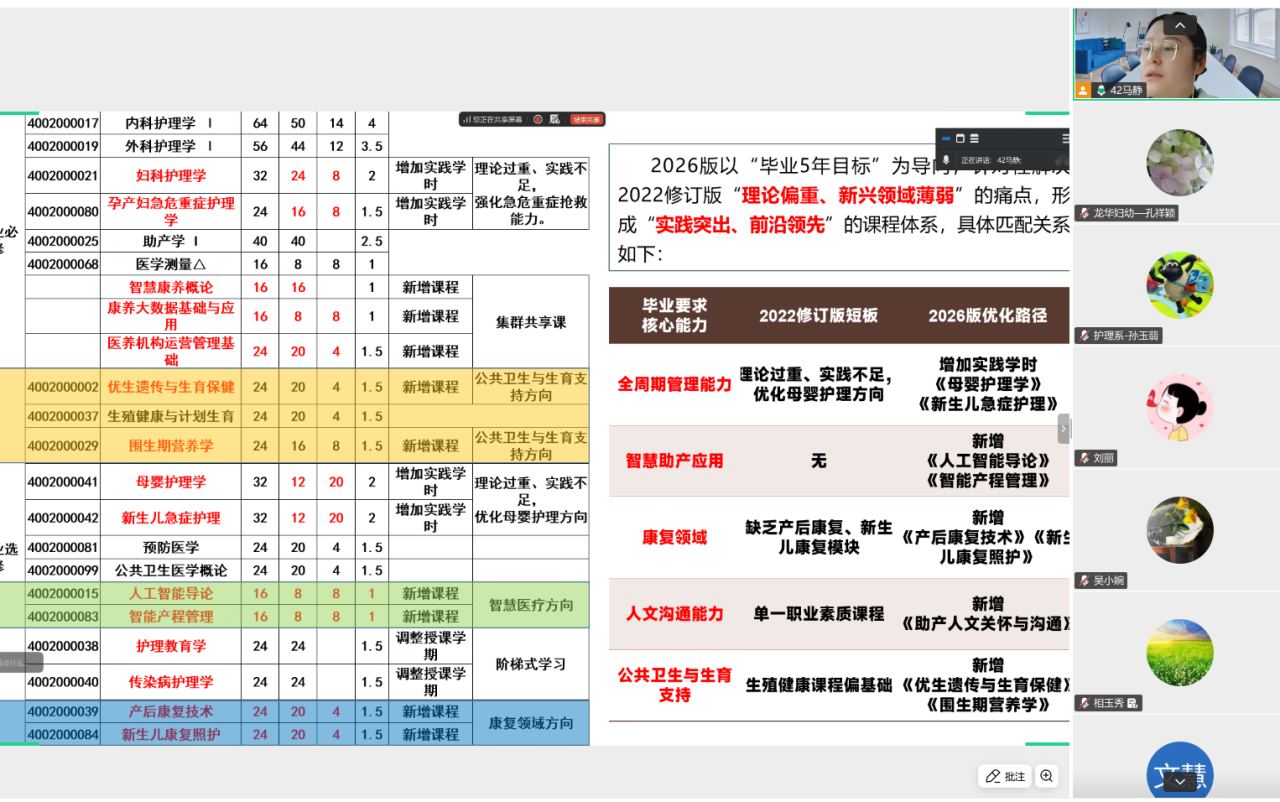Click the zoom magnifier icon beside 批注

click(1046, 776)
